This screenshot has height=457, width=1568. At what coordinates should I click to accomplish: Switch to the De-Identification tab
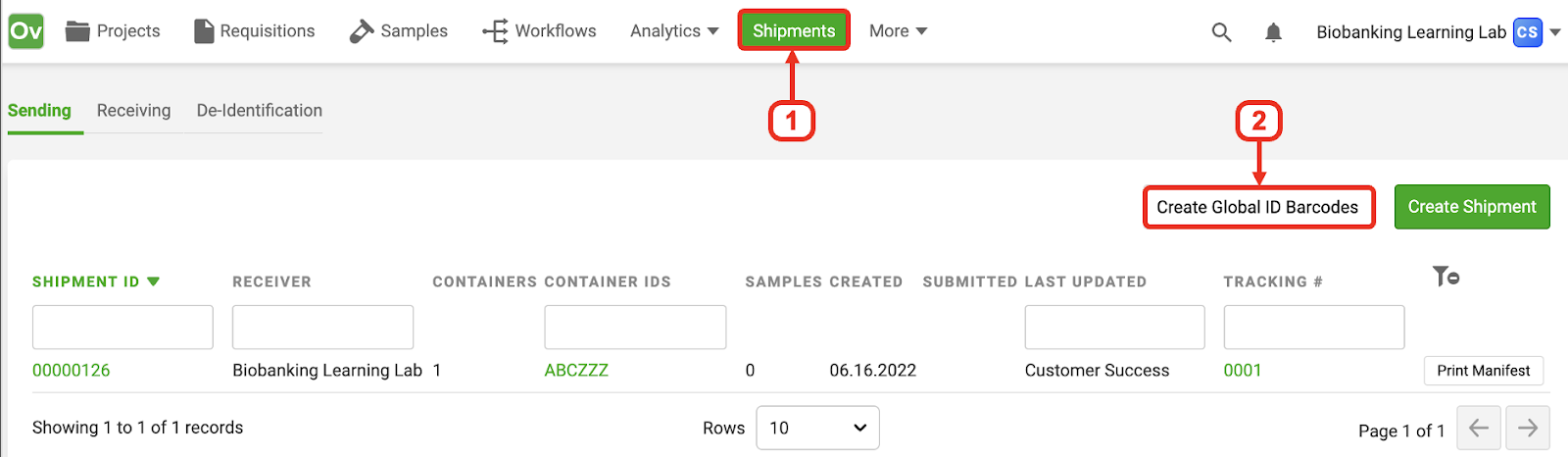click(260, 111)
